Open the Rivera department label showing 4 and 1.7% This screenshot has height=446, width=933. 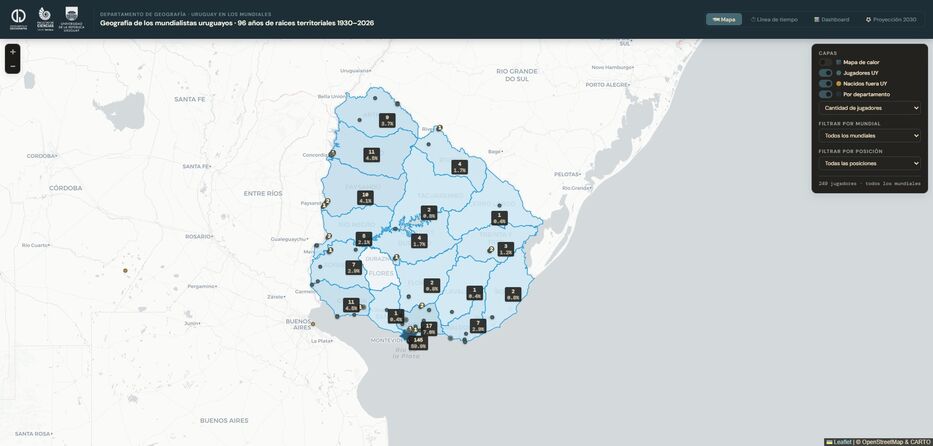pyautogui.click(x=459, y=167)
